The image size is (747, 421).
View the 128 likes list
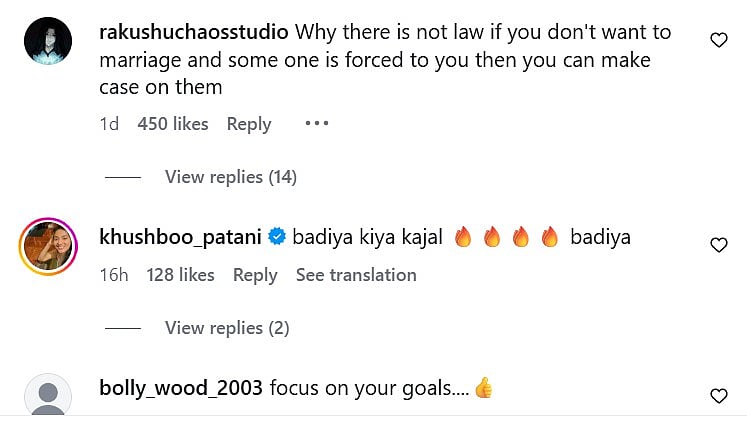tap(180, 275)
